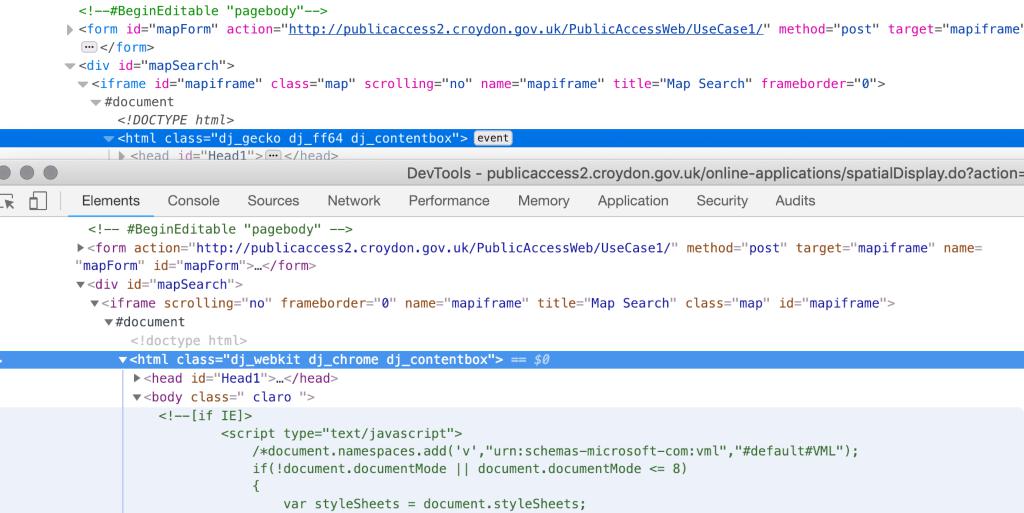Switch to the Network tab

pyautogui.click(x=354, y=201)
